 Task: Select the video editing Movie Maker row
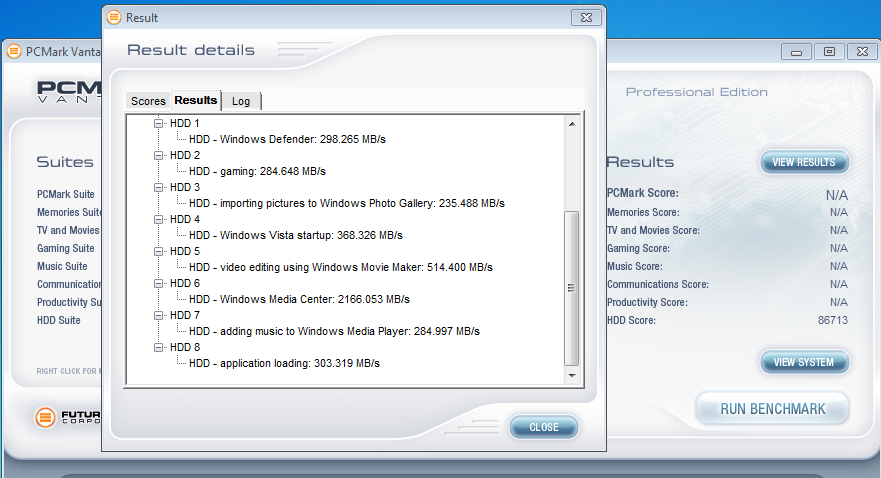(340, 267)
